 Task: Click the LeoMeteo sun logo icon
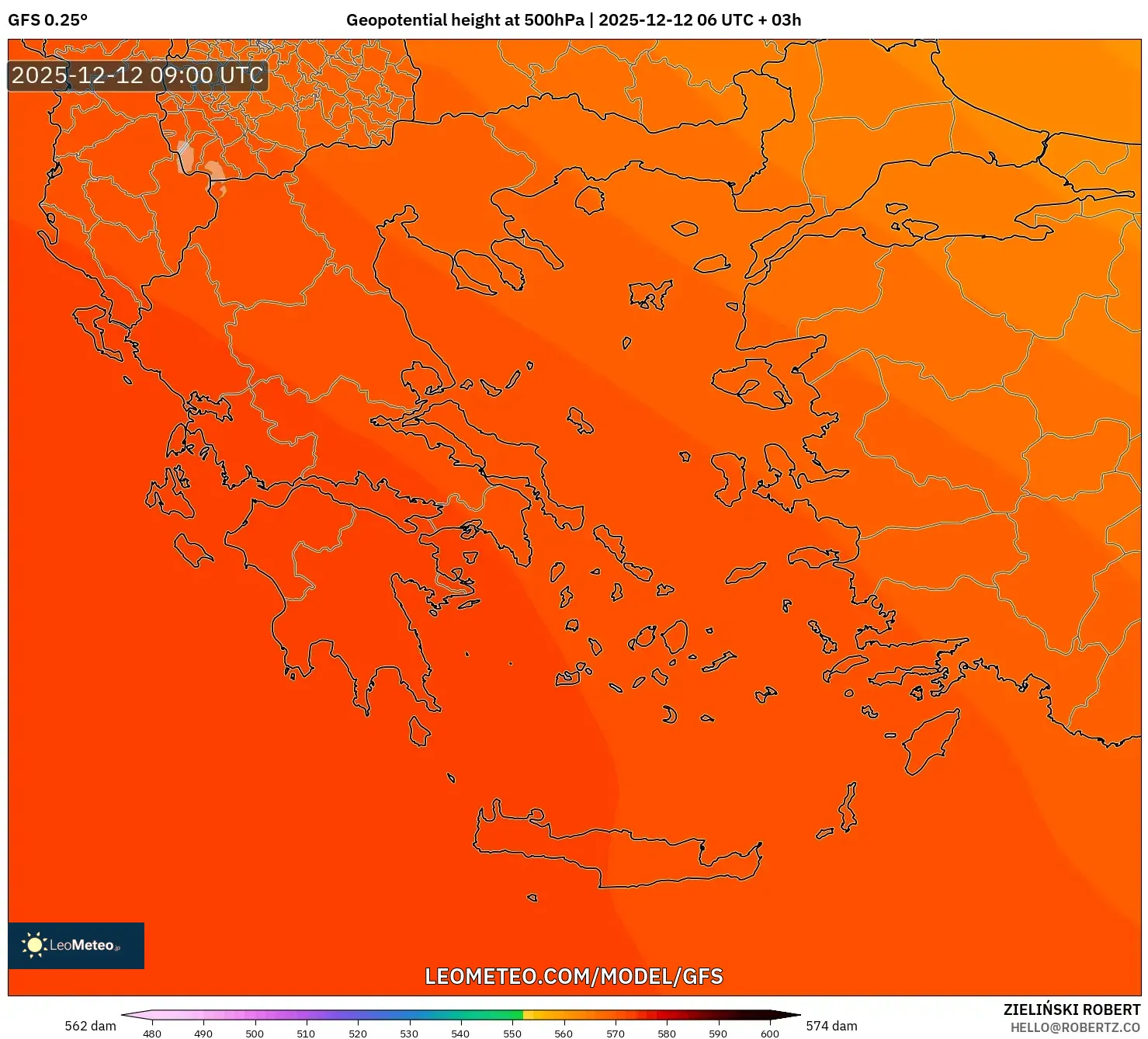tap(36, 944)
